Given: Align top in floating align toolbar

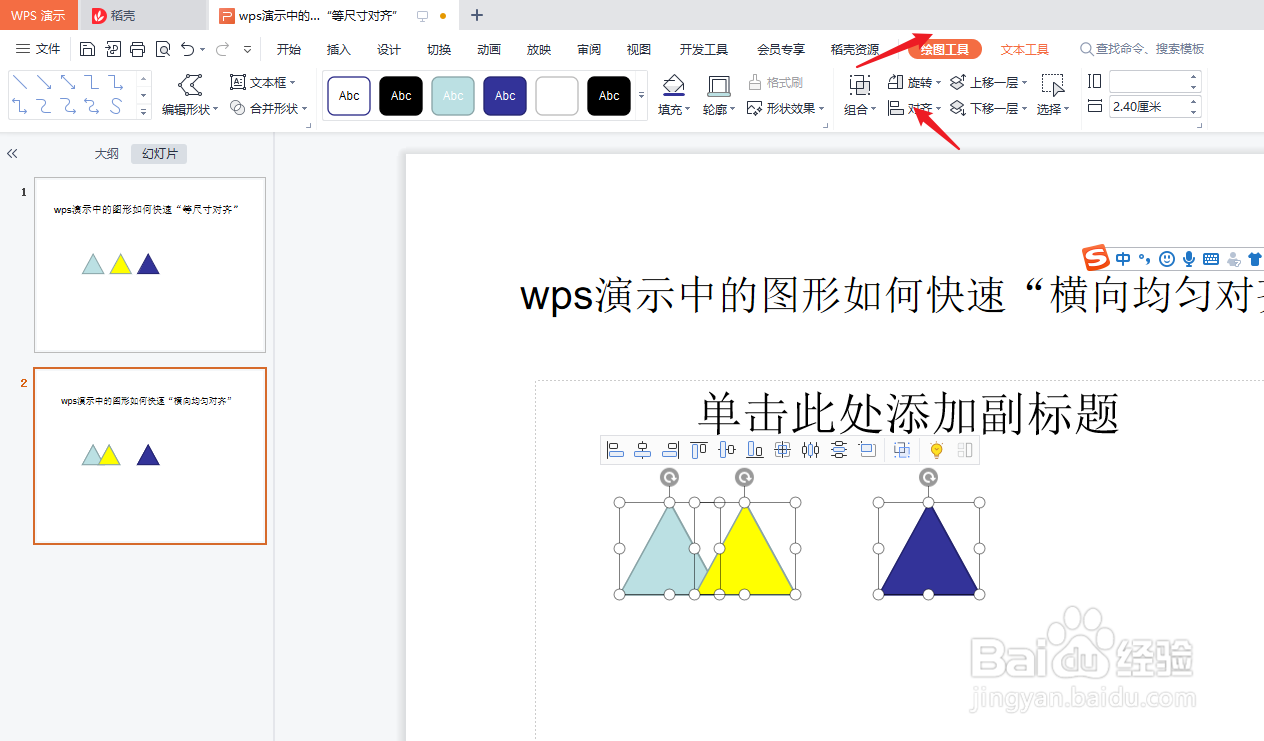Looking at the screenshot, I should tap(699, 450).
